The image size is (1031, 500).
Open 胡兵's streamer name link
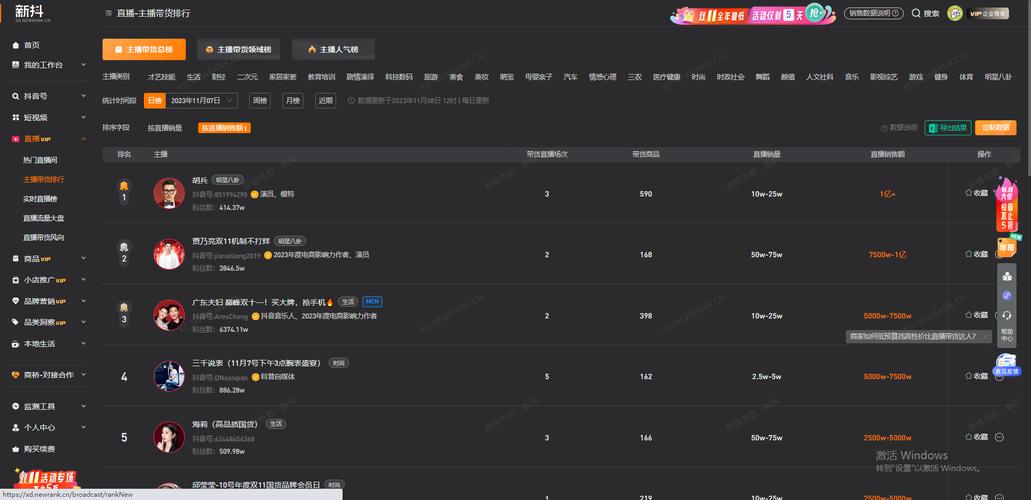(200, 180)
